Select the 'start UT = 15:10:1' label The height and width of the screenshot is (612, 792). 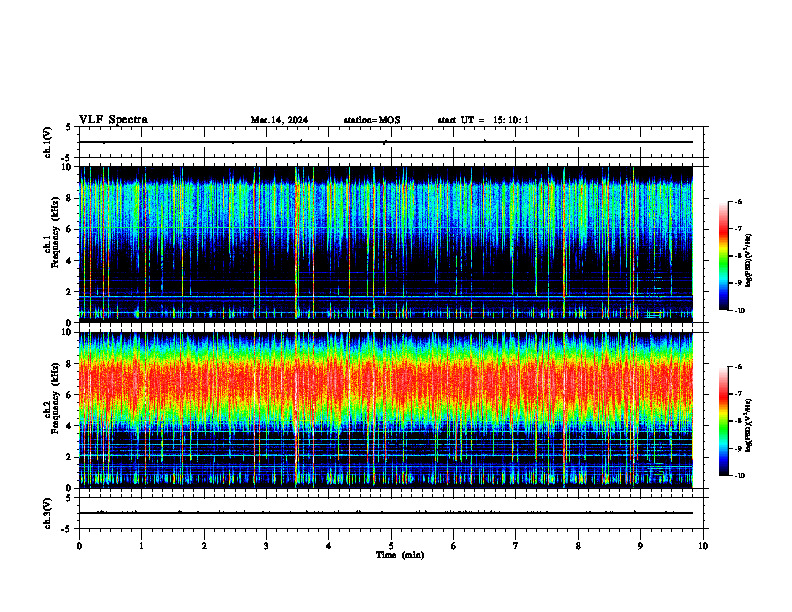pos(483,120)
